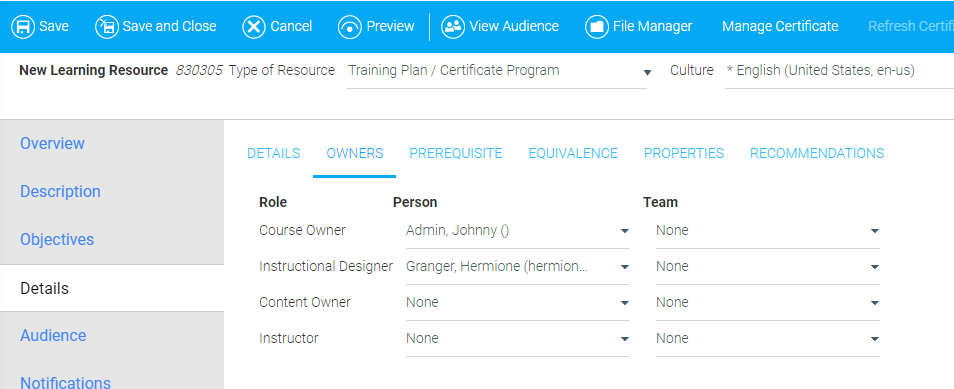Click the File Manager folder icon
954x389 pixels.
coord(597,27)
